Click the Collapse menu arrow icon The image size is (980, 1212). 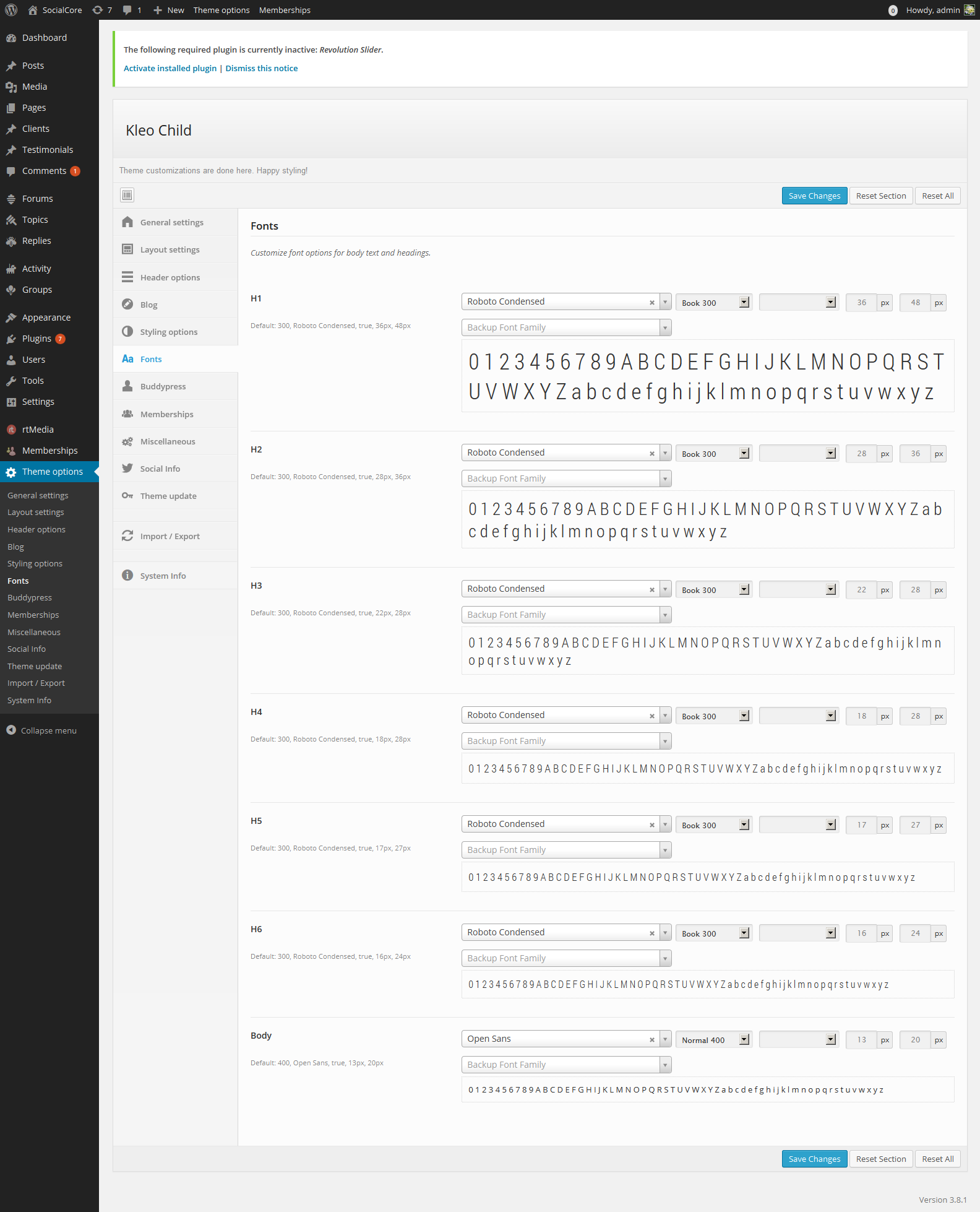click(x=11, y=730)
